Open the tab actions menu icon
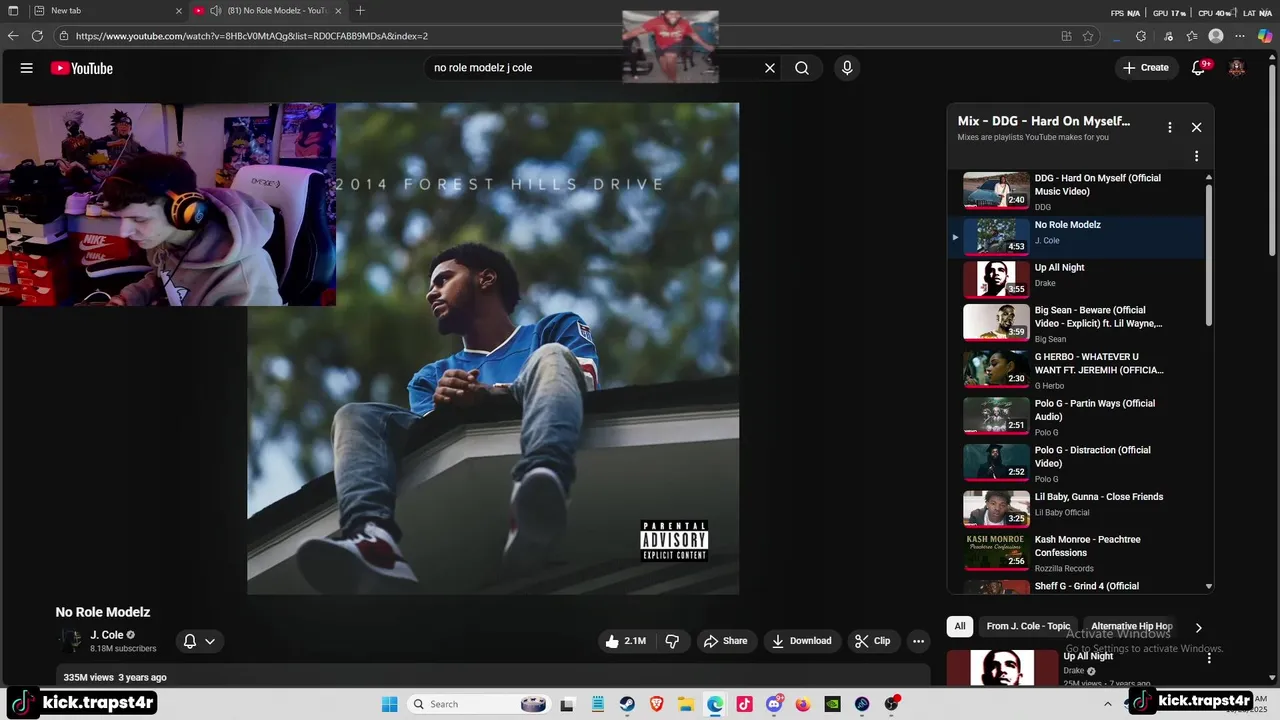The width and height of the screenshot is (1280, 720). [13, 11]
